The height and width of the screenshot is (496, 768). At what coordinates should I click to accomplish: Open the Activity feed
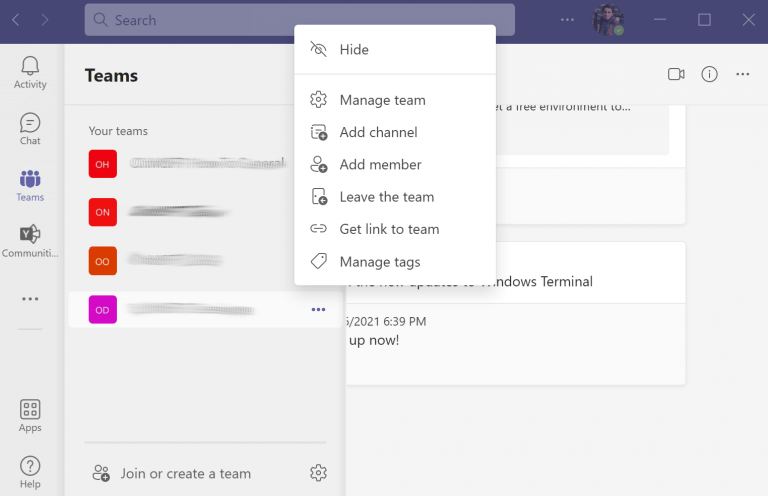pyautogui.click(x=30, y=72)
